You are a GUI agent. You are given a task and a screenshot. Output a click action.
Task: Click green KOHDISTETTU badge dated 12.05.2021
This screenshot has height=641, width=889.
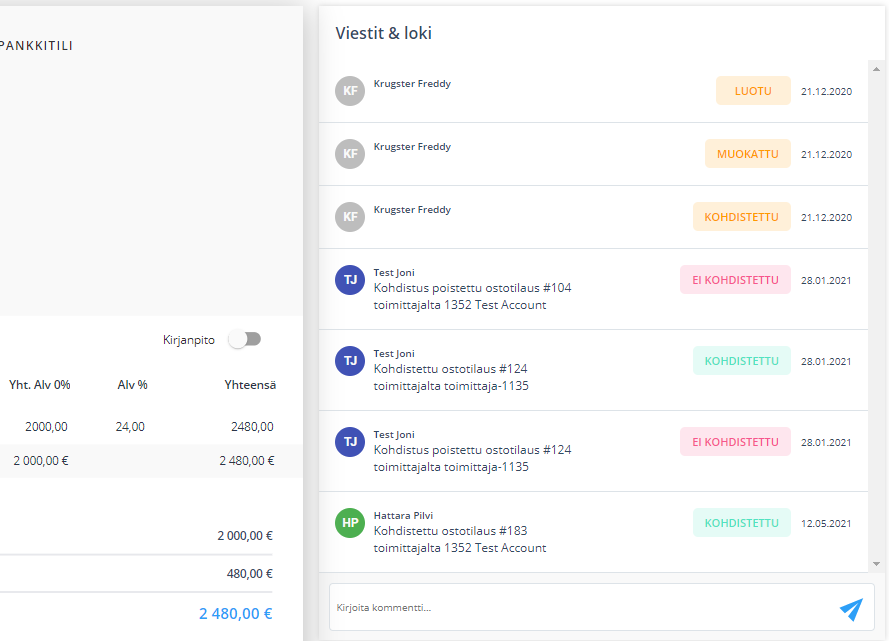[x=742, y=523]
